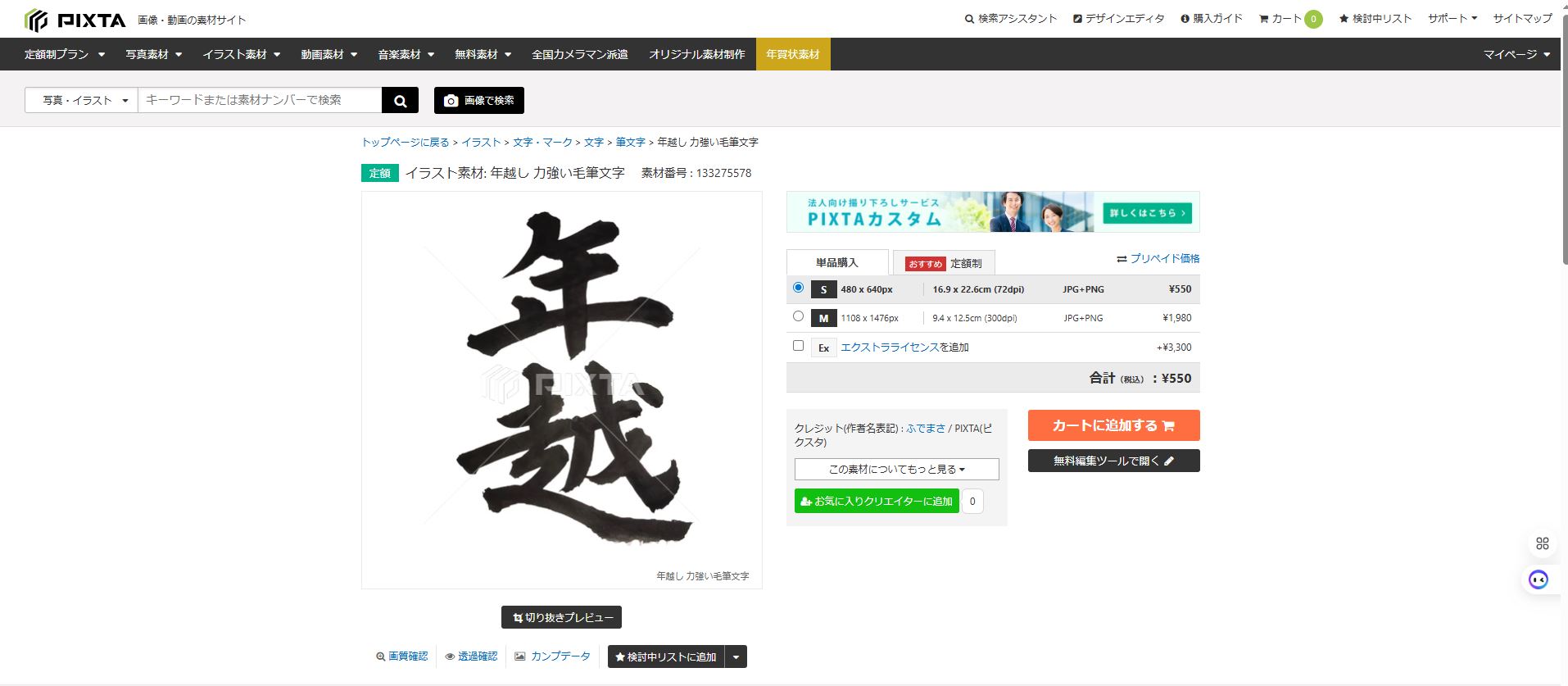1568x686 pixels.
Task: Focus the keyword search input field
Action: pyautogui.click(x=260, y=100)
